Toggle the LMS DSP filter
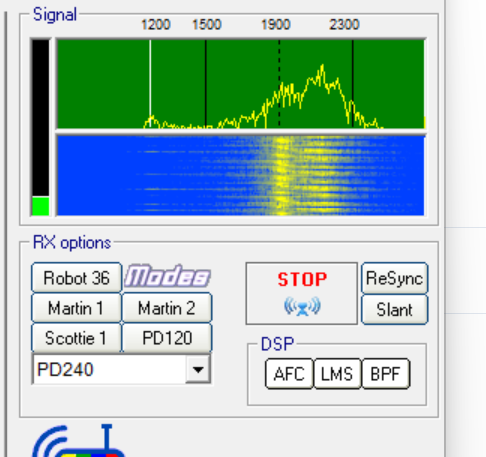This screenshot has width=486, height=457. click(337, 374)
